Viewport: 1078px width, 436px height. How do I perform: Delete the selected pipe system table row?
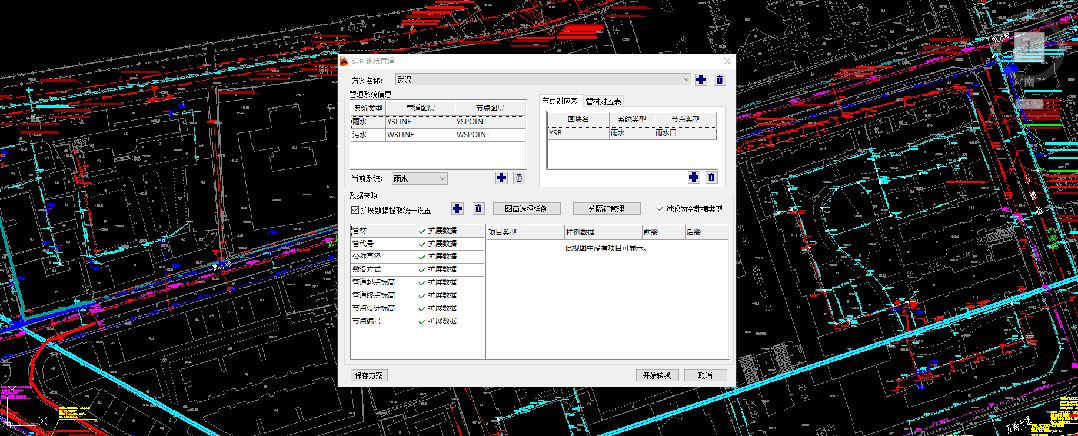point(518,178)
